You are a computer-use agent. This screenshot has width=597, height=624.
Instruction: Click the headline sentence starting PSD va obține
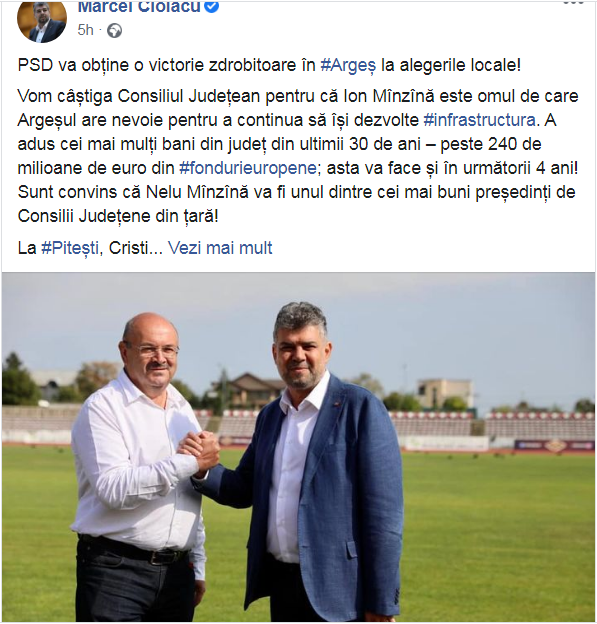click(269, 66)
